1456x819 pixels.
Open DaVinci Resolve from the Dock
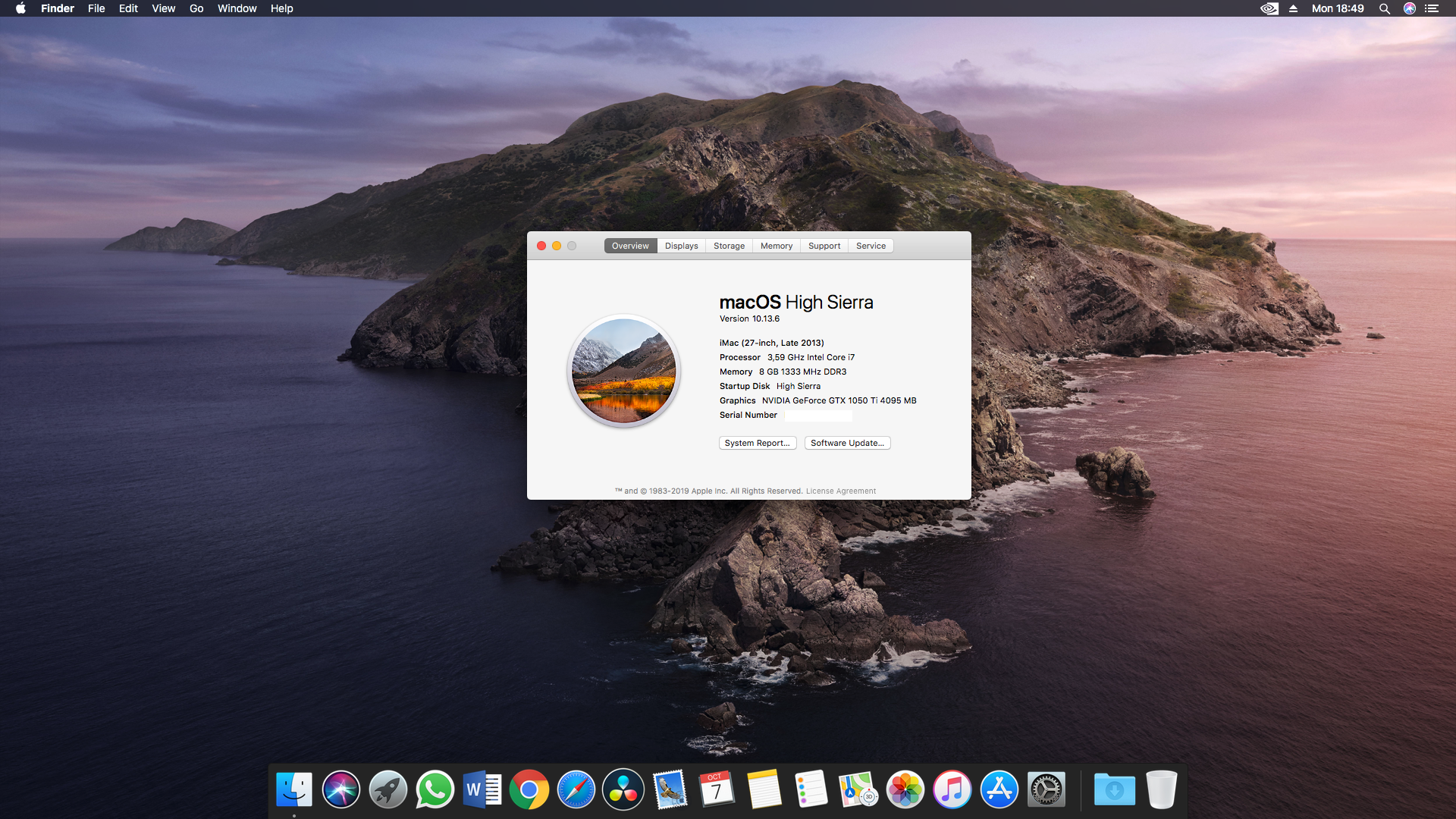coord(623,790)
